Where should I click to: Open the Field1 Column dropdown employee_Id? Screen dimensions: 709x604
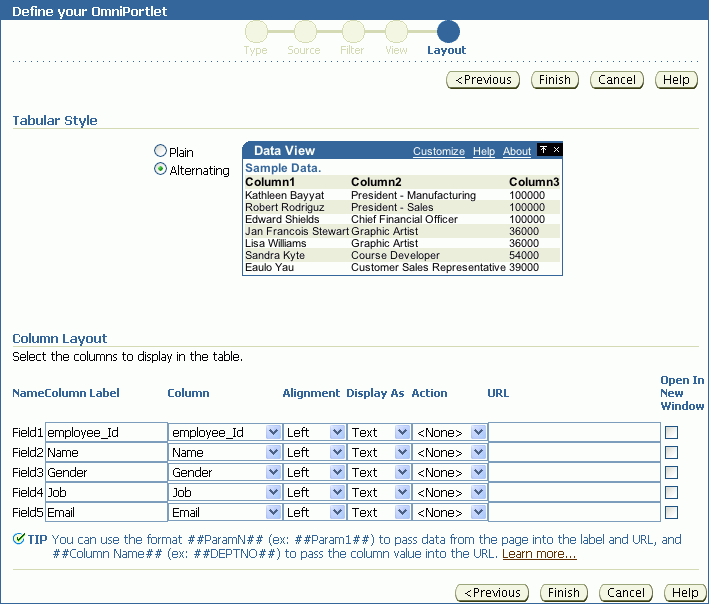[x=225, y=433]
